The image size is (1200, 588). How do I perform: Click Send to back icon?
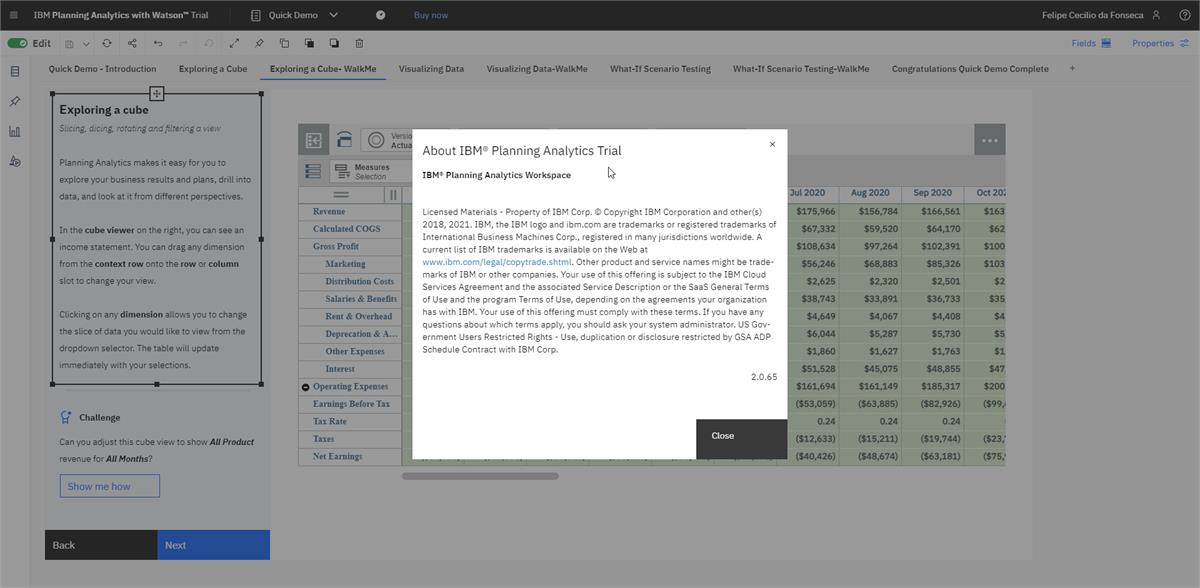334,43
